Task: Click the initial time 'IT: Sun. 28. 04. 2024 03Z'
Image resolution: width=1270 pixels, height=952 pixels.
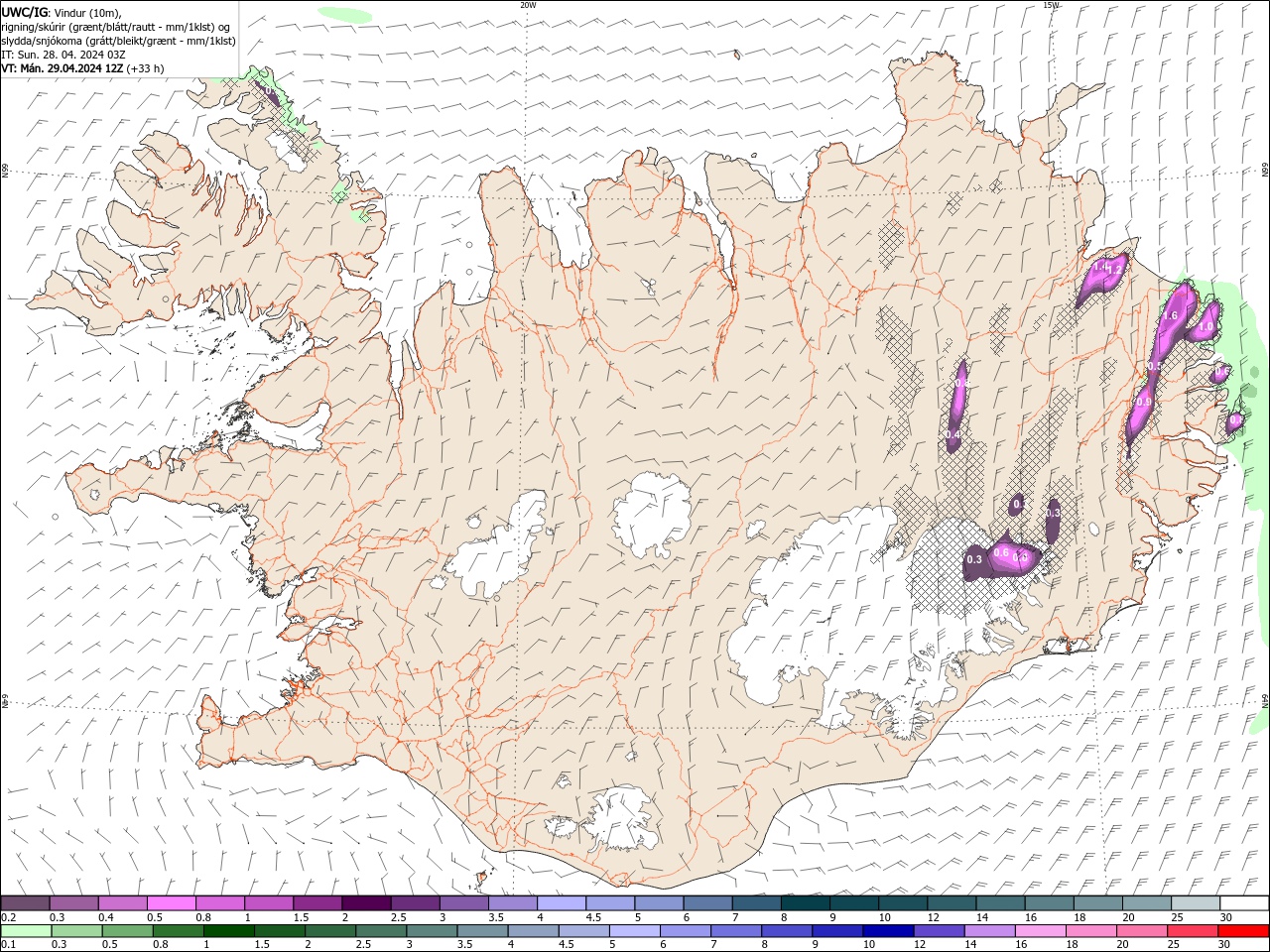Action: coord(63,55)
